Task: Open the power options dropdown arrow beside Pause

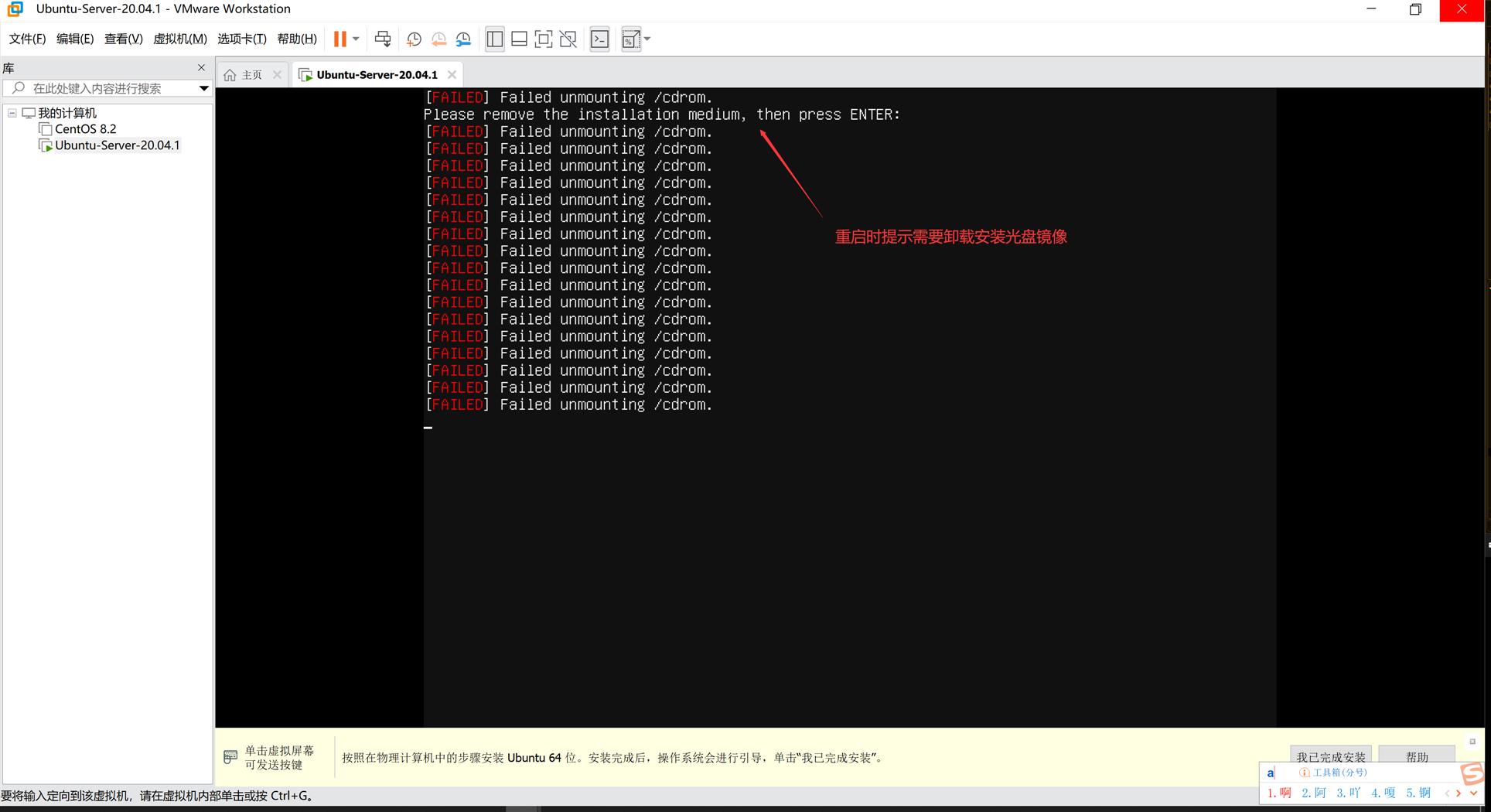Action: pyautogui.click(x=356, y=39)
